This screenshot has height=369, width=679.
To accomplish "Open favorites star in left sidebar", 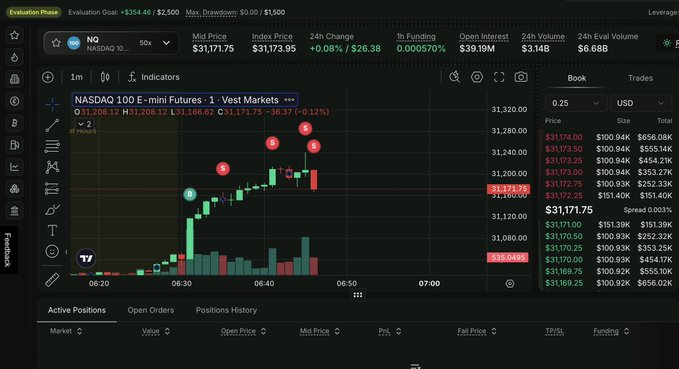I will pyautogui.click(x=14, y=35).
